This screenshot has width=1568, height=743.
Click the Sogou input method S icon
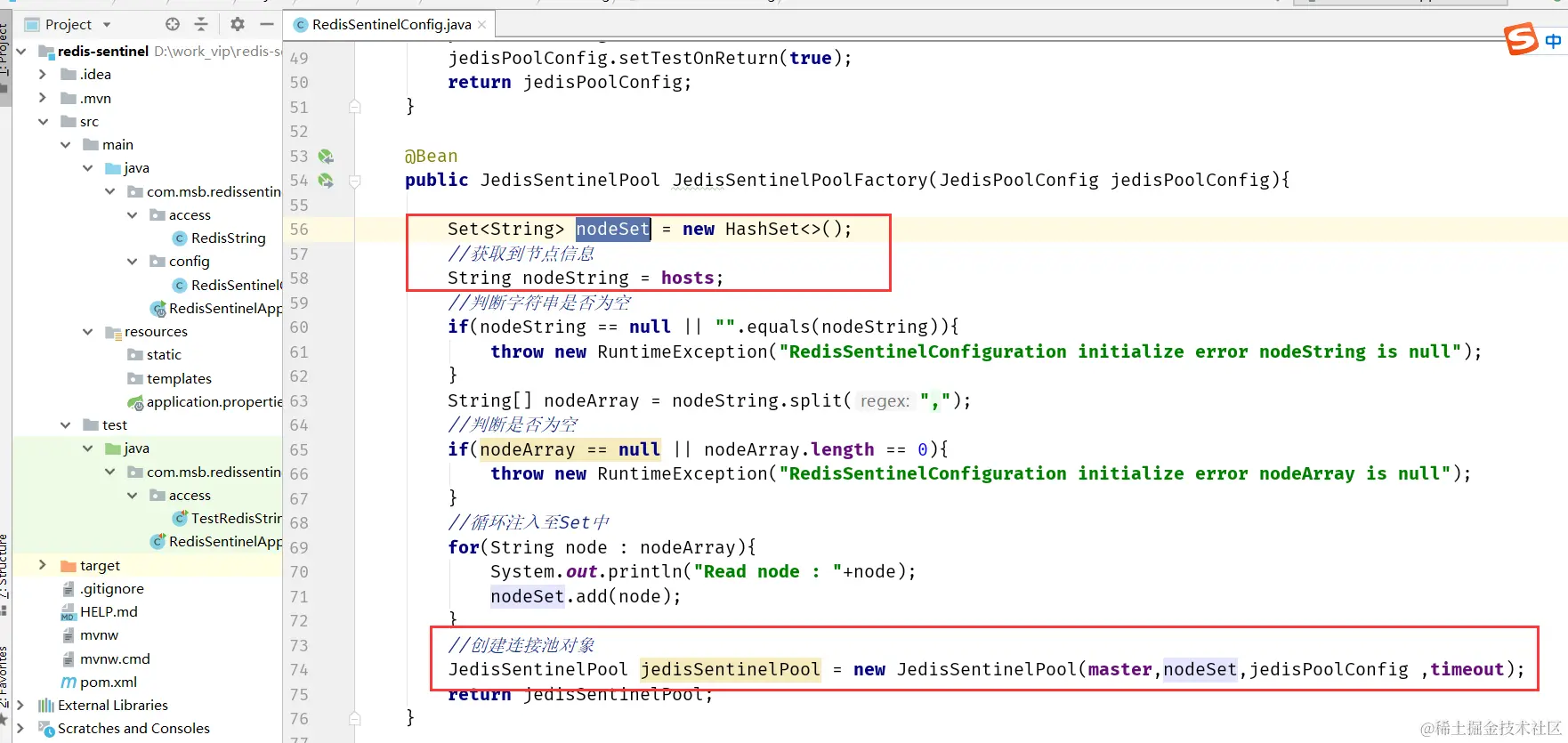click(x=1521, y=39)
